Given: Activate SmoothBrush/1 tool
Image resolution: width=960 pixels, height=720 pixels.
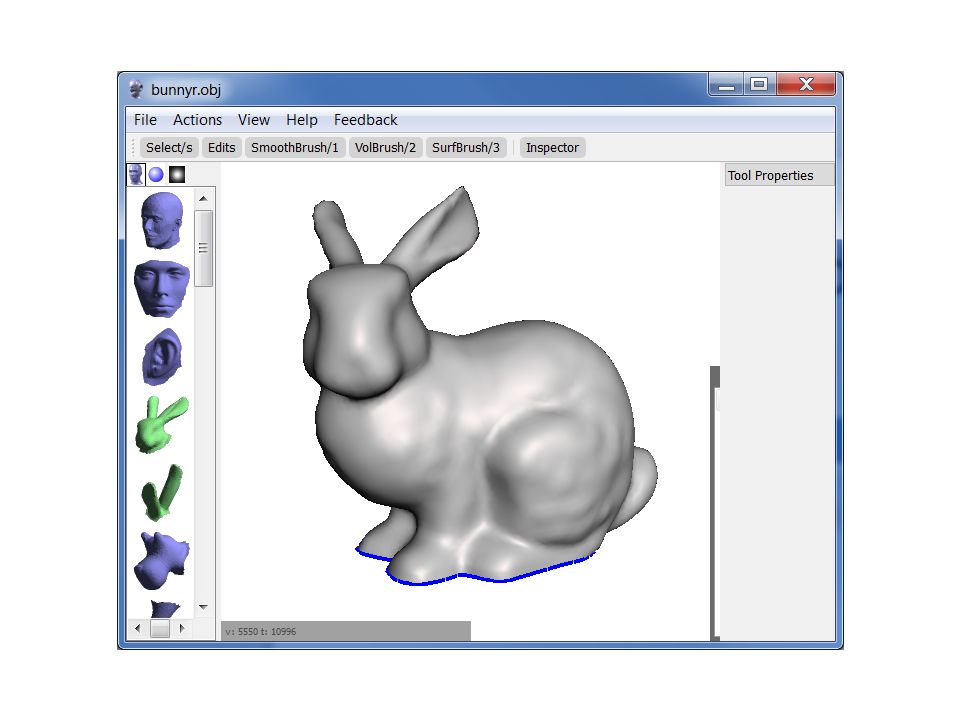Looking at the screenshot, I should click(294, 148).
